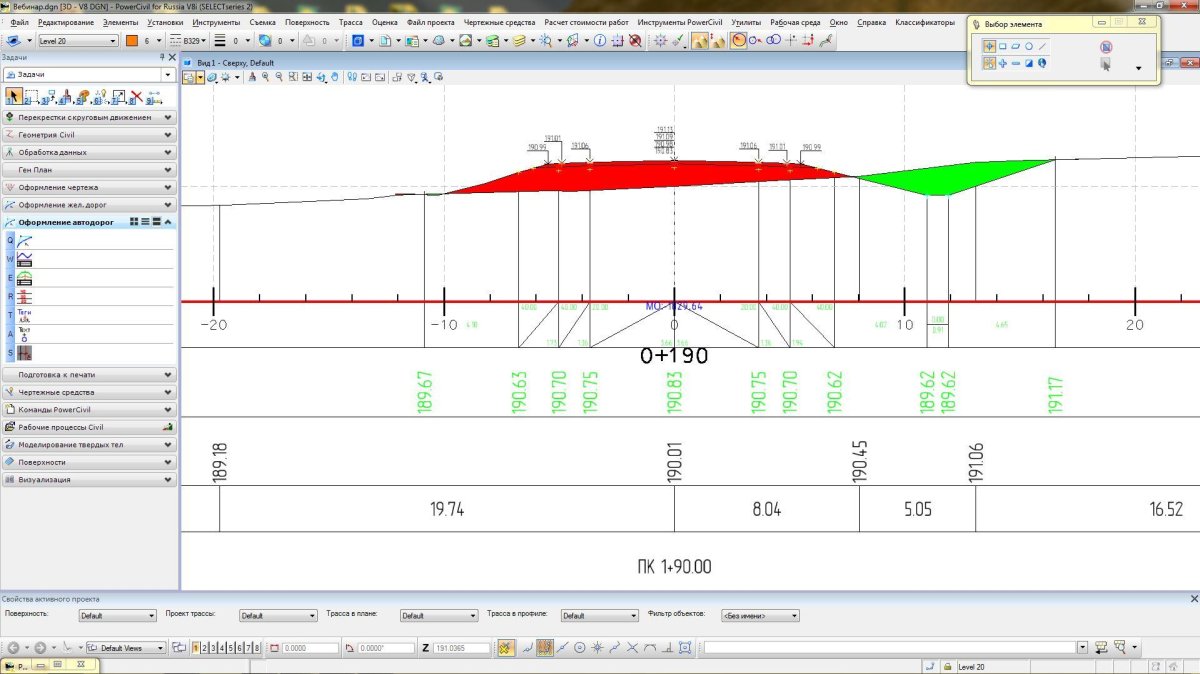Select the line selection mode icon
Screen dimensions: 1200x674
(x=1043, y=46)
